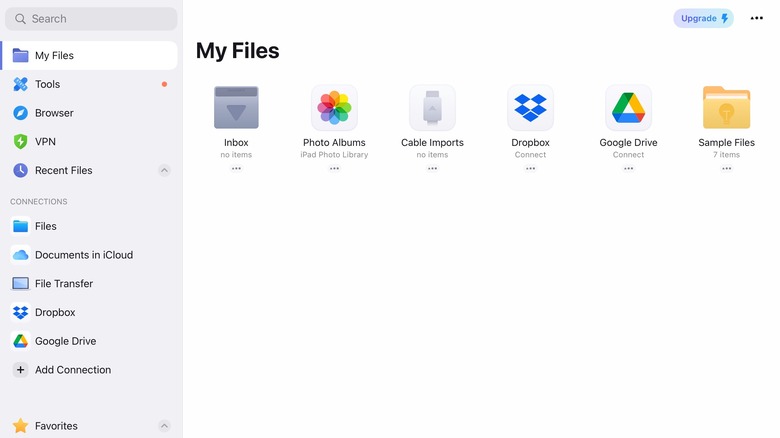The width and height of the screenshot is (780, 438).
Task: Open options dots under Photo Albums
Action: pyautogui.click(x=334, y=168)
